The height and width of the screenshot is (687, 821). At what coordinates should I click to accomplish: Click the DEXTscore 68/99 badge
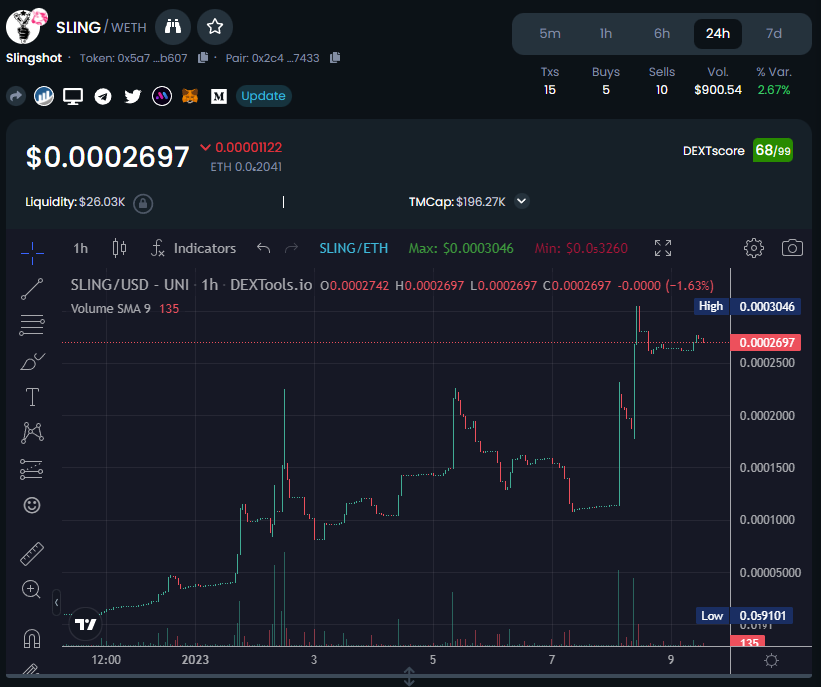pyautogui.click(x=772, y=150)
